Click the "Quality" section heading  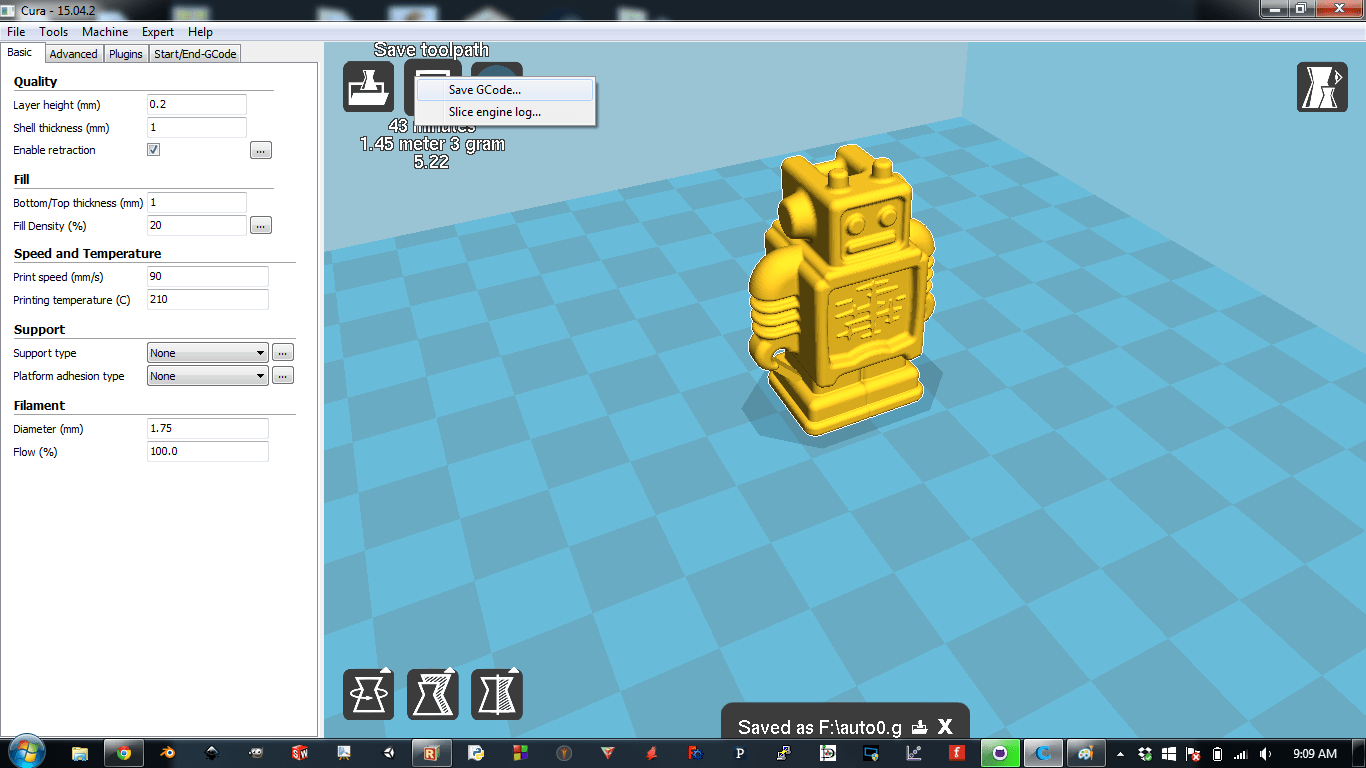click(x=35, y=82)
